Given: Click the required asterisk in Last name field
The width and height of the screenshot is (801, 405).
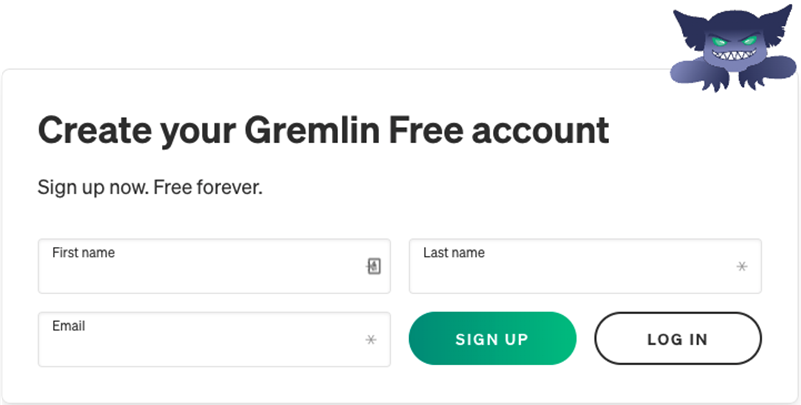Looking at the screenshot, I should pos(742,266).
